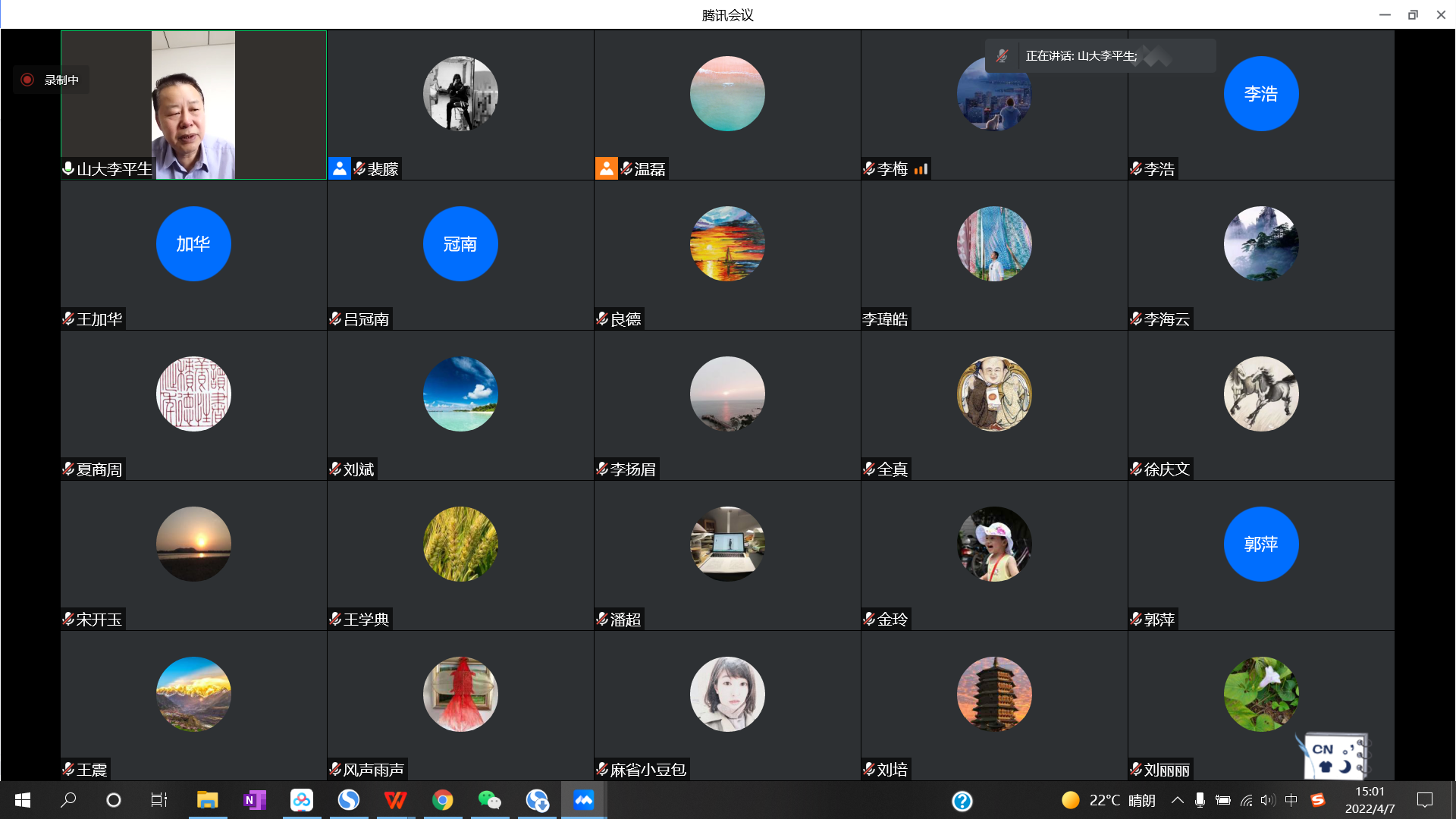The image size is (1456, 819).
Task: Click muted mic icon next to 李浩
Action: (x=1135, y=168)
